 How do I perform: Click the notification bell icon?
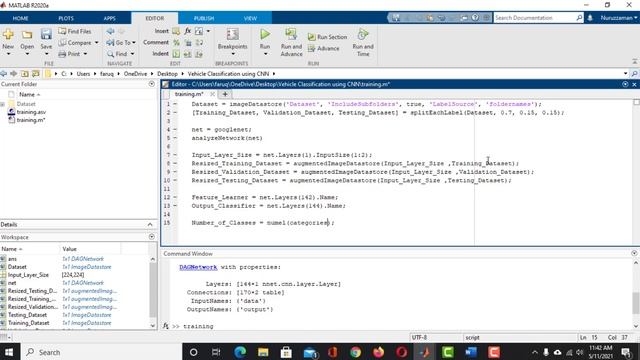(590, 18)
